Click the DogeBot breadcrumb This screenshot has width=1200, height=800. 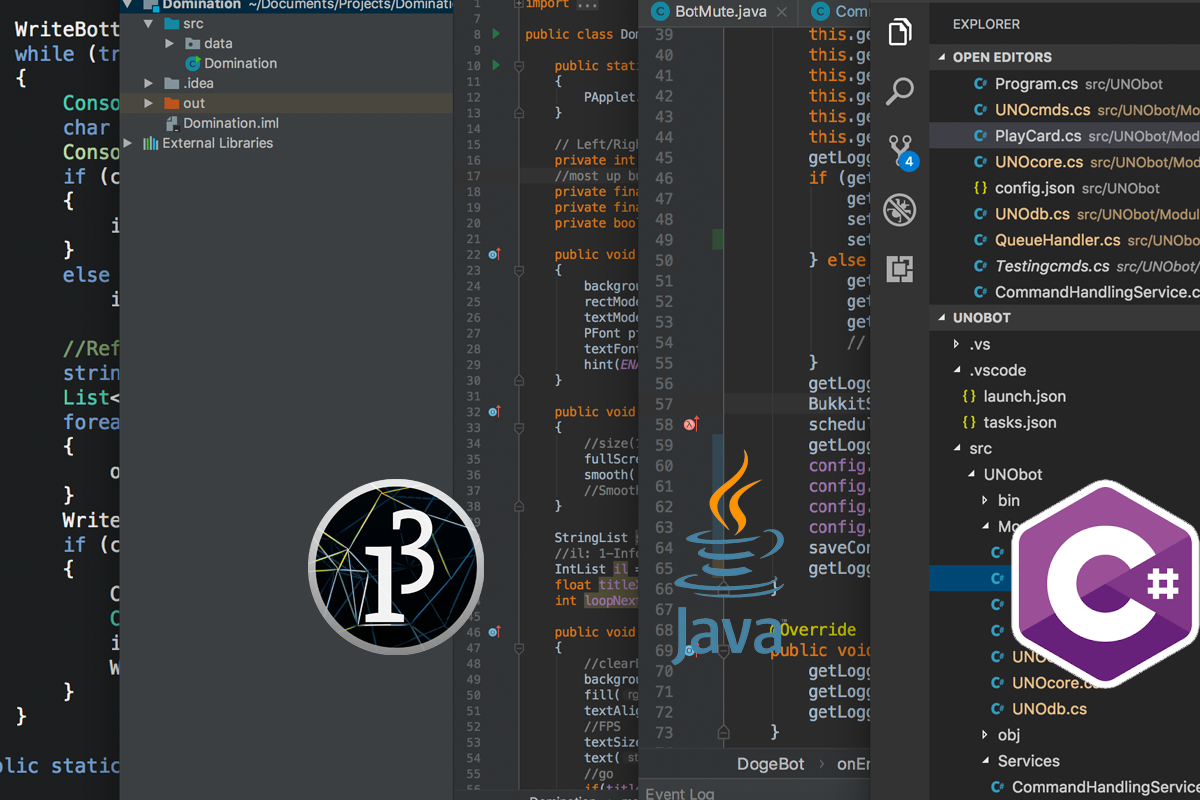[771, 764]
